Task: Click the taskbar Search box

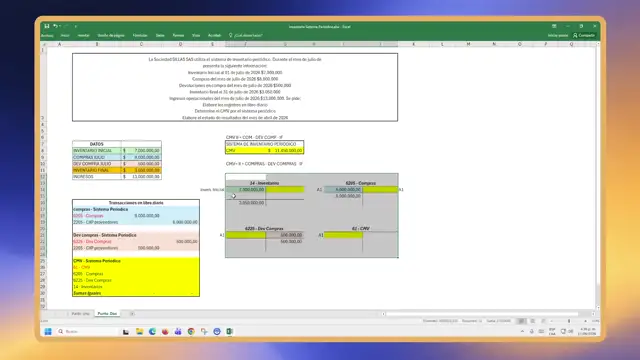Action: 86,331
